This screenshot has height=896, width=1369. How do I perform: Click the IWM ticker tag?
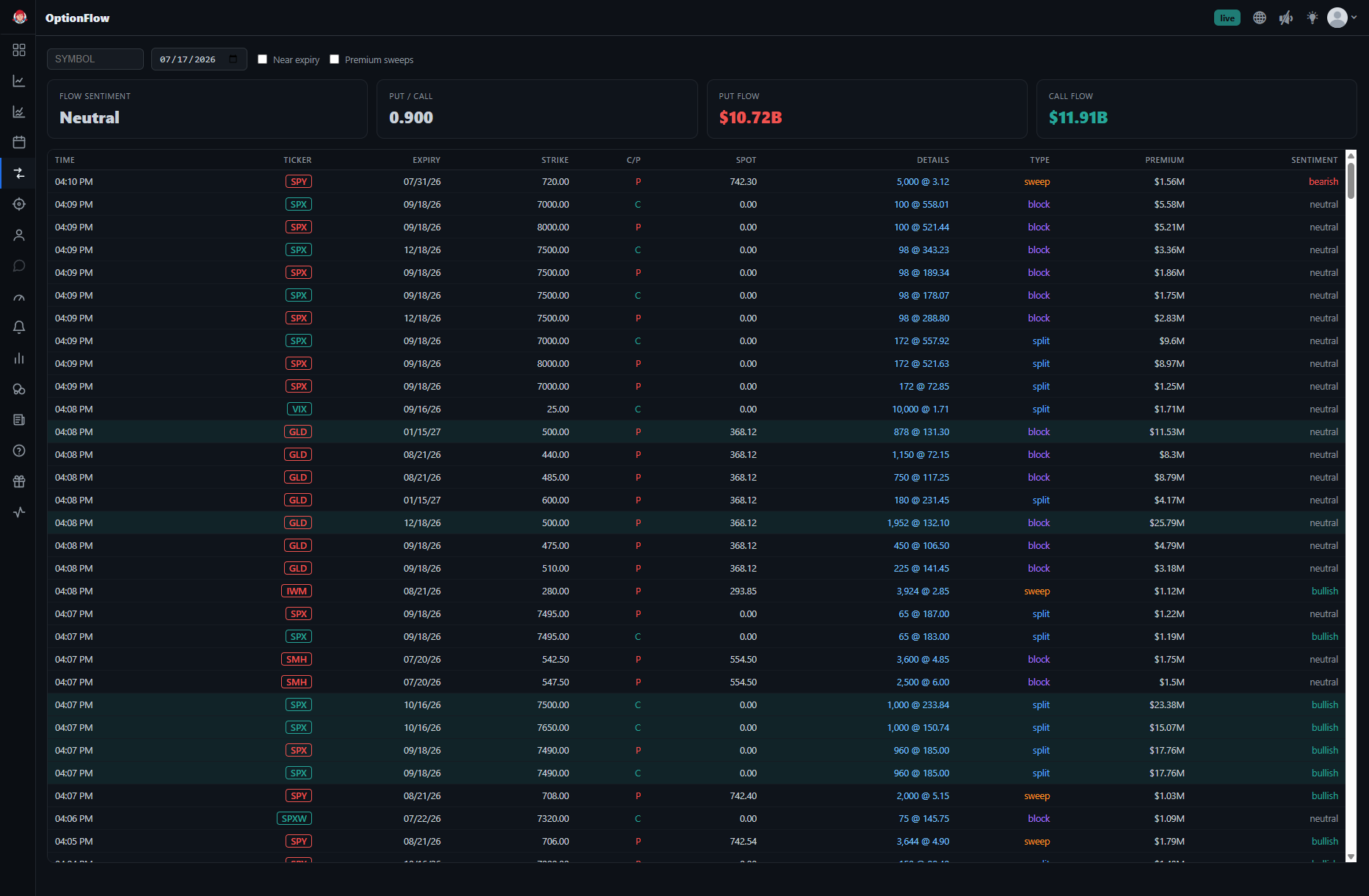(x=297, y=591)
